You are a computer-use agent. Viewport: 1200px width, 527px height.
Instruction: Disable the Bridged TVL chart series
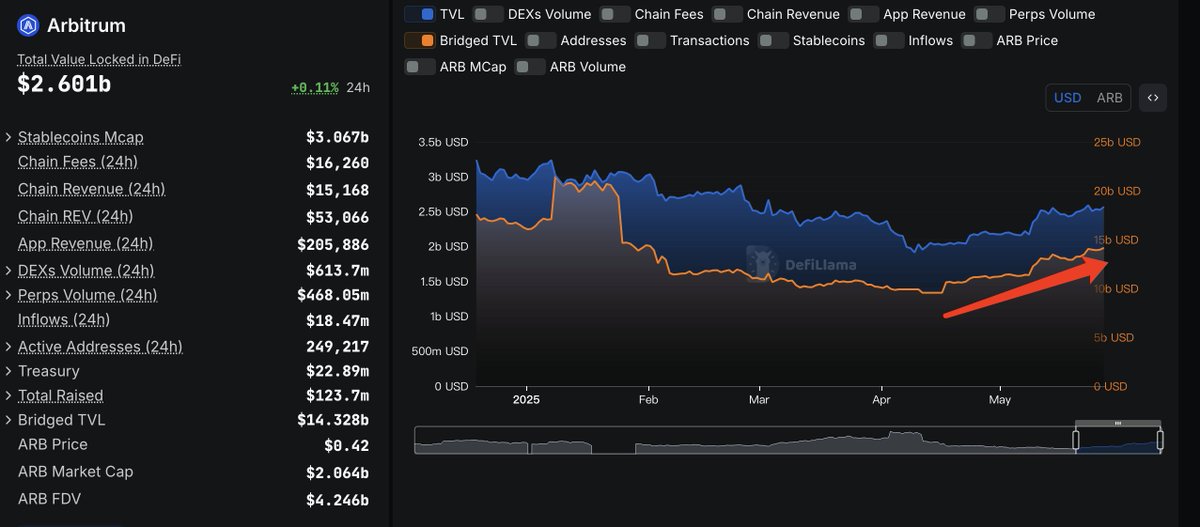tap(419, 41)
